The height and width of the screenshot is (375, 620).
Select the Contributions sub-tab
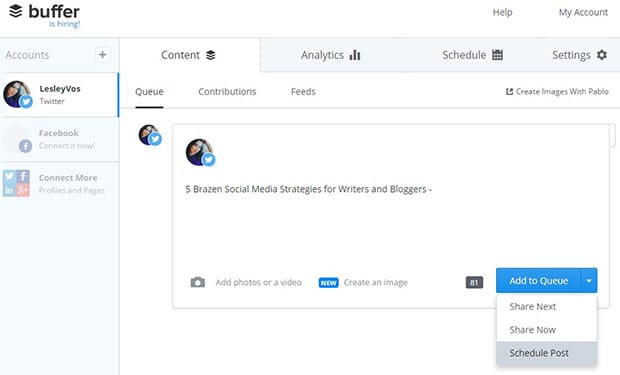(227, 92)
